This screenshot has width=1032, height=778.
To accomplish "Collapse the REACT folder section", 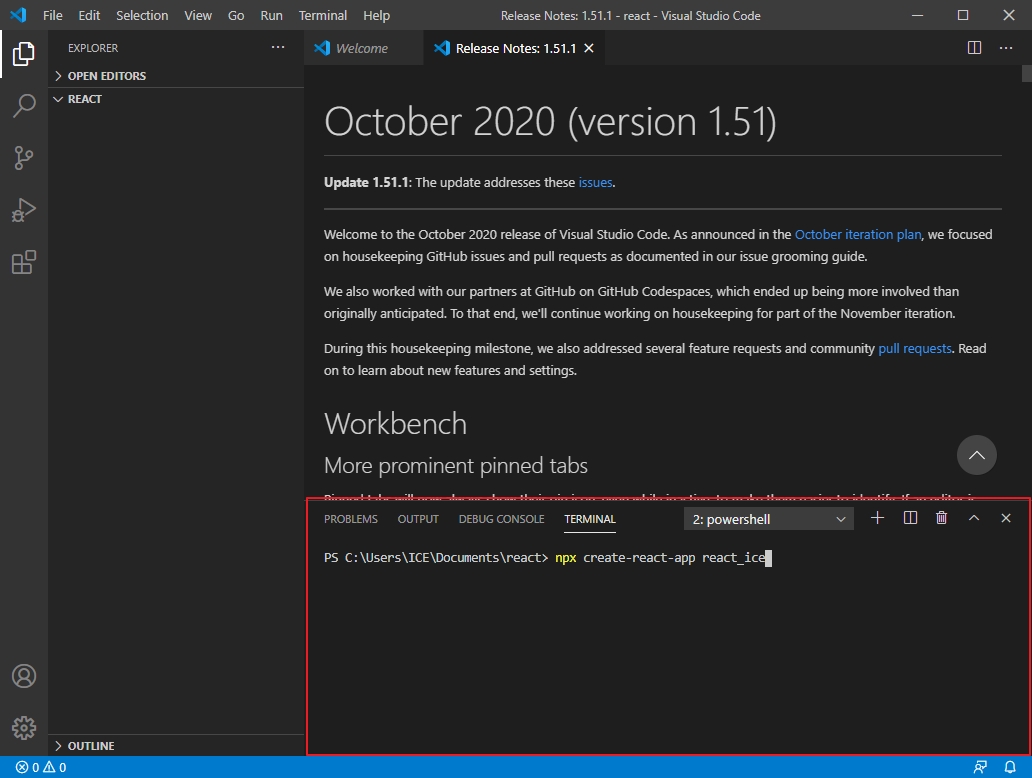I will (x=176, y=99).
